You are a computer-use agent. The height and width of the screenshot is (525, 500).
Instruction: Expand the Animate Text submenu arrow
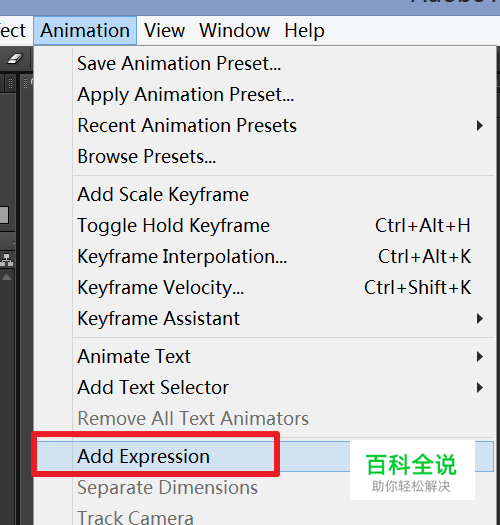point(480,357)
